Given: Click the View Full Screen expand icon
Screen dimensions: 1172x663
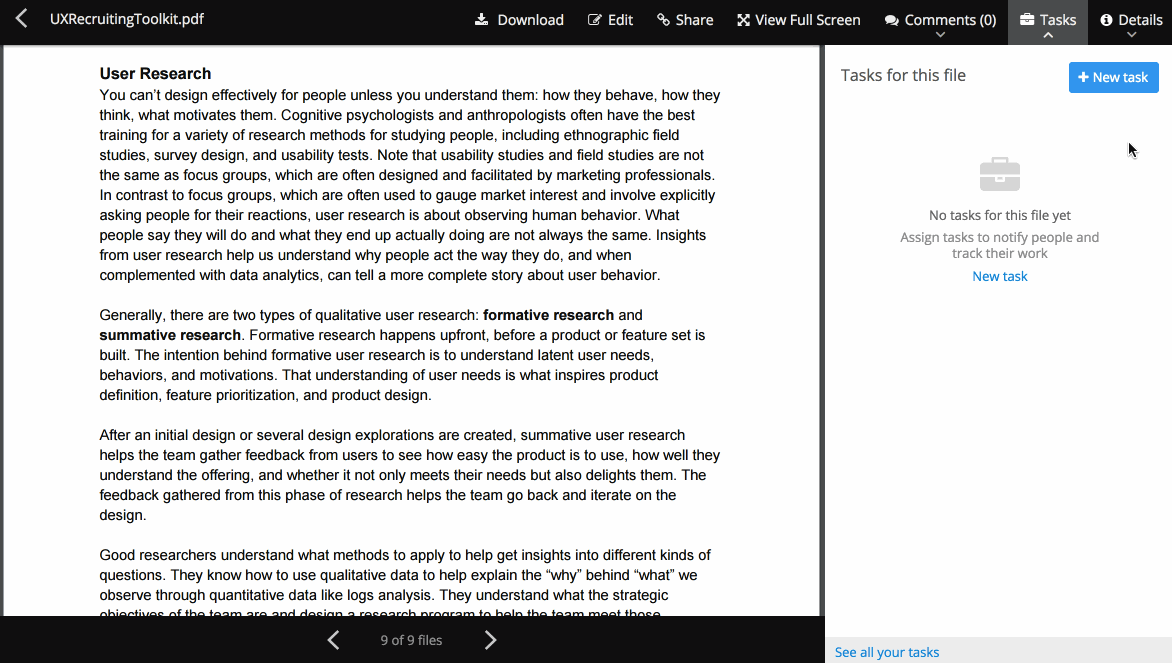Looking at the screenshot, I should pos(743,20).
